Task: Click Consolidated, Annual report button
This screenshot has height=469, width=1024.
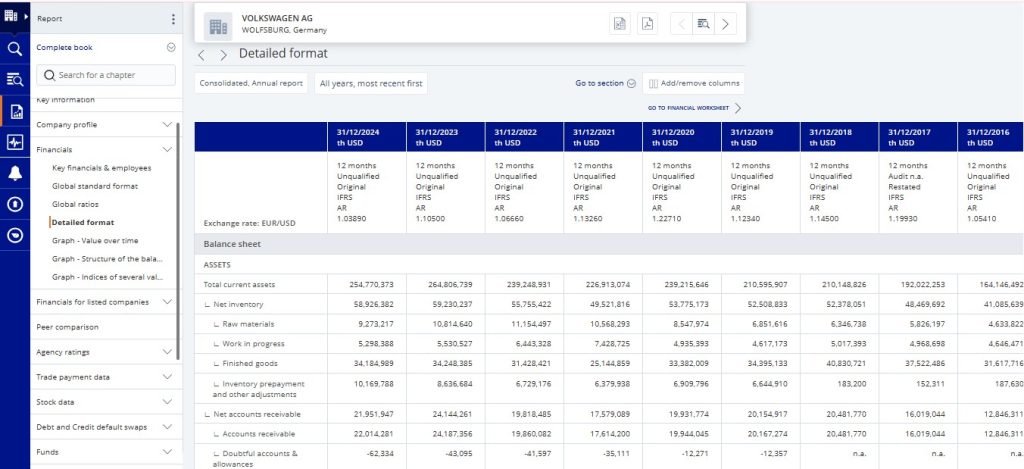Action: (251, 84)
